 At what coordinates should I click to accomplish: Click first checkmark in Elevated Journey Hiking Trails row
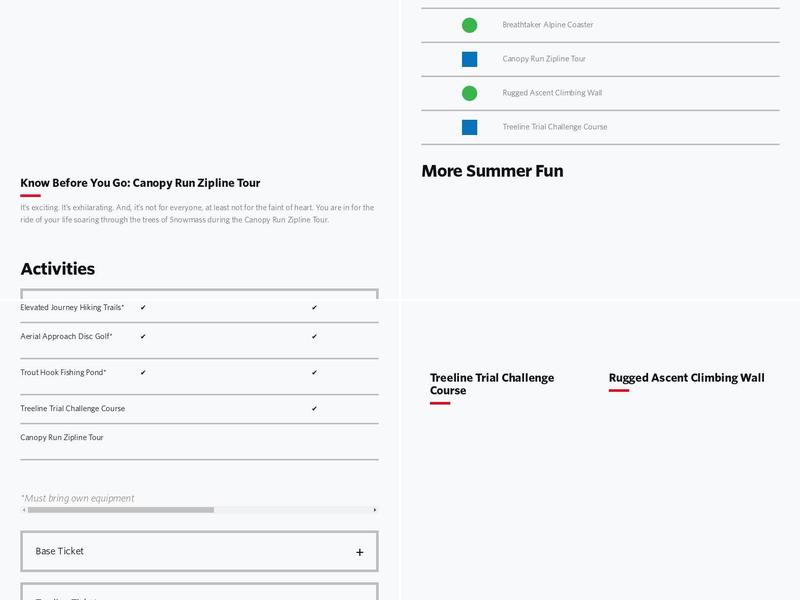pyautogui.click(x=143, y=308)
